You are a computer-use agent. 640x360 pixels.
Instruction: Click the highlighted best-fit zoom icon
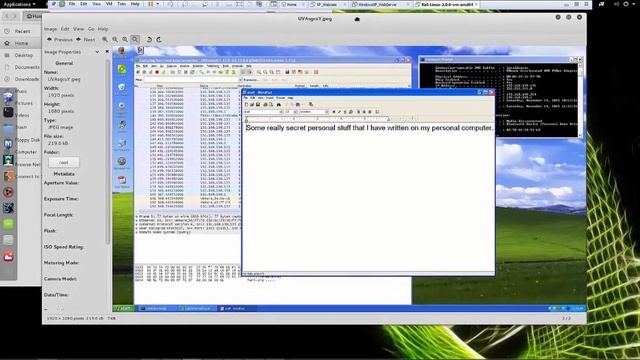pos(135,39)
